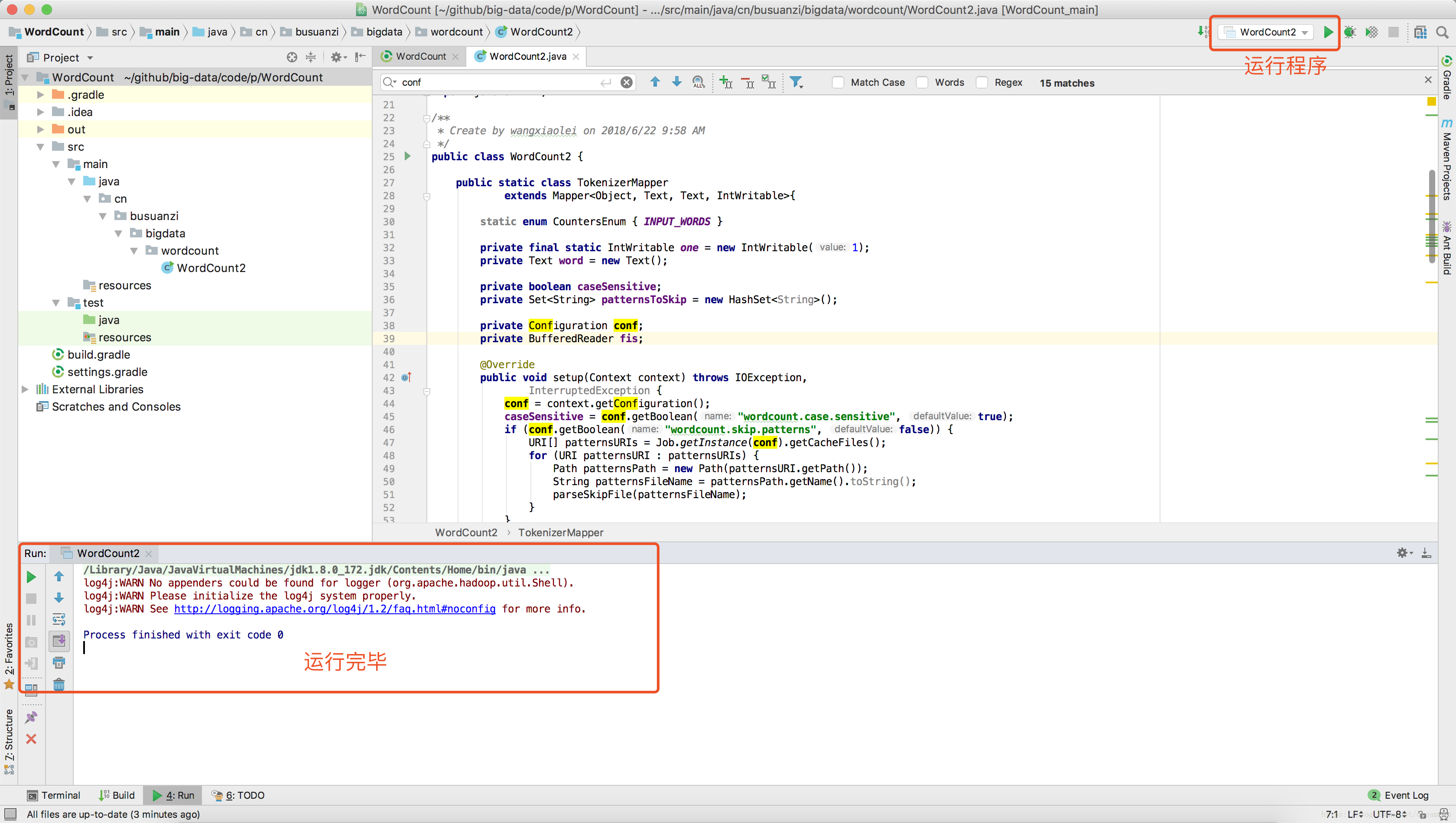
Task: Run the WordCount2 configuration from the toolbar
Action: 1328,32
